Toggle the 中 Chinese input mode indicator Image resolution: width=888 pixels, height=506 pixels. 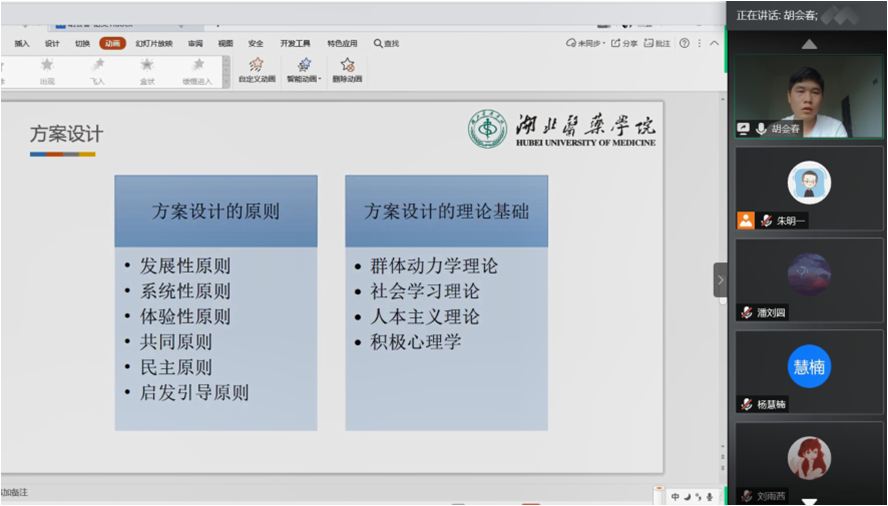pos(676,496)
